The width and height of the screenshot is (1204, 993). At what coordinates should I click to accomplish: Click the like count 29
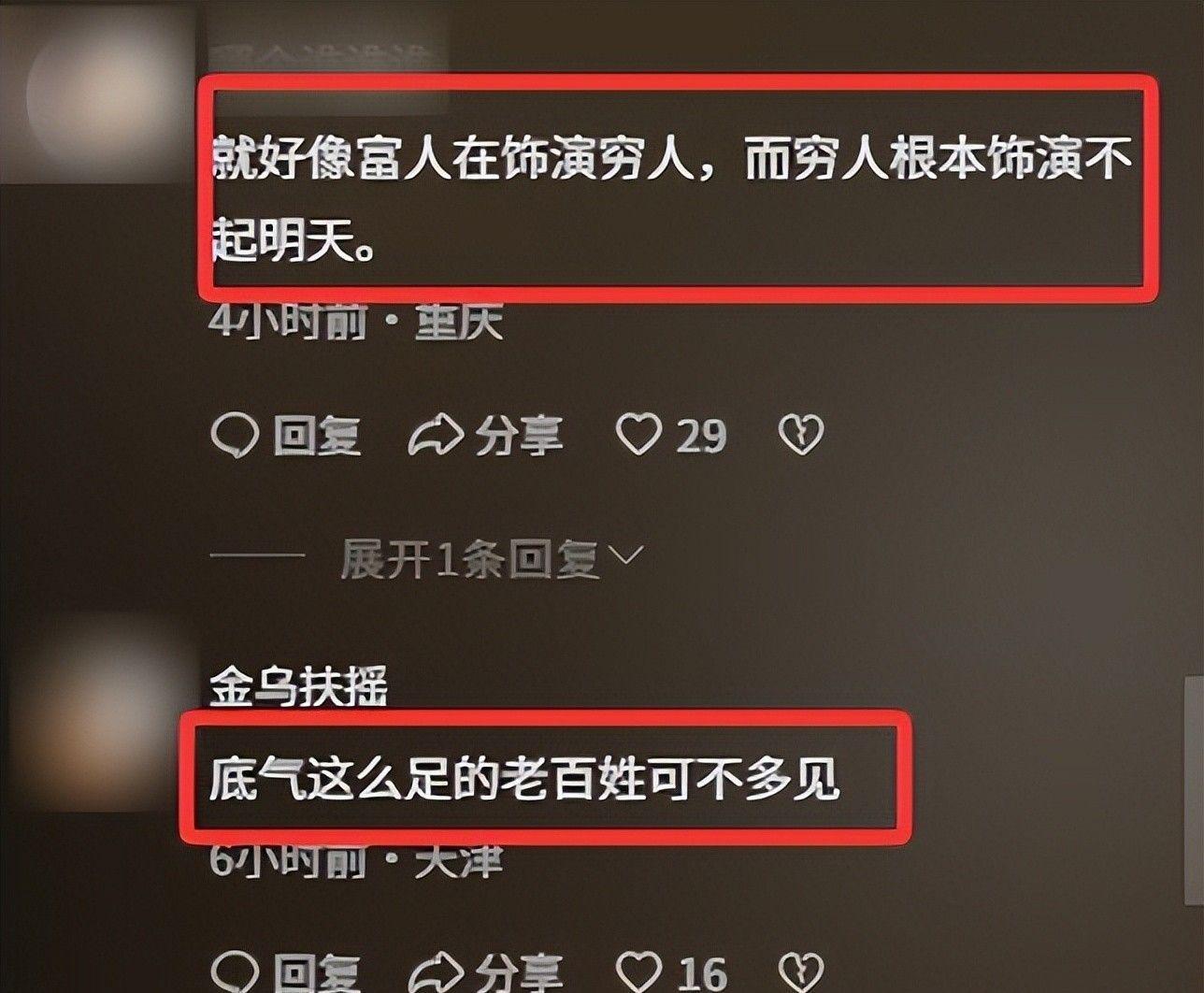tap(700, 436)
